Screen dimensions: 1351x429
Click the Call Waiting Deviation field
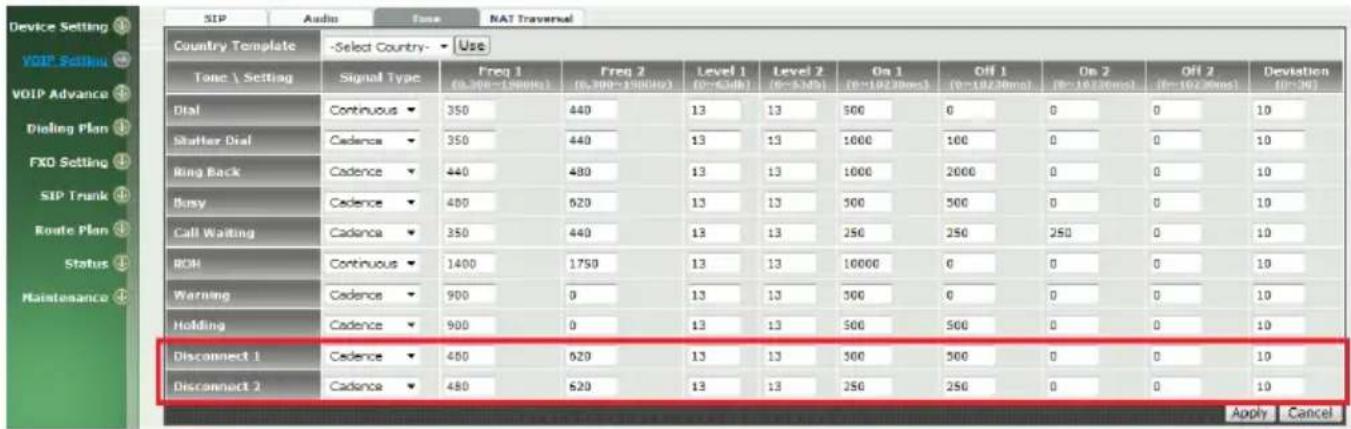point(1280,232)
